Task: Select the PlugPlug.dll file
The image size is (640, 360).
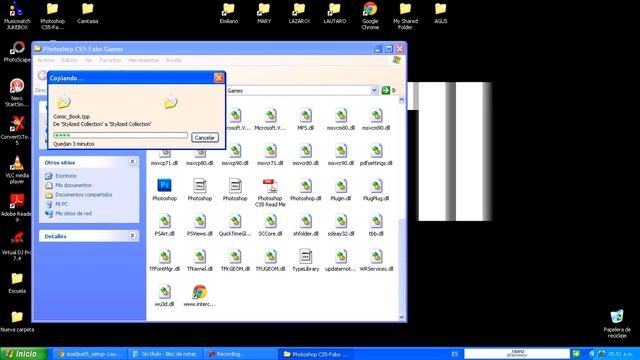Action: pyautogui.click(x=376, y=190)
